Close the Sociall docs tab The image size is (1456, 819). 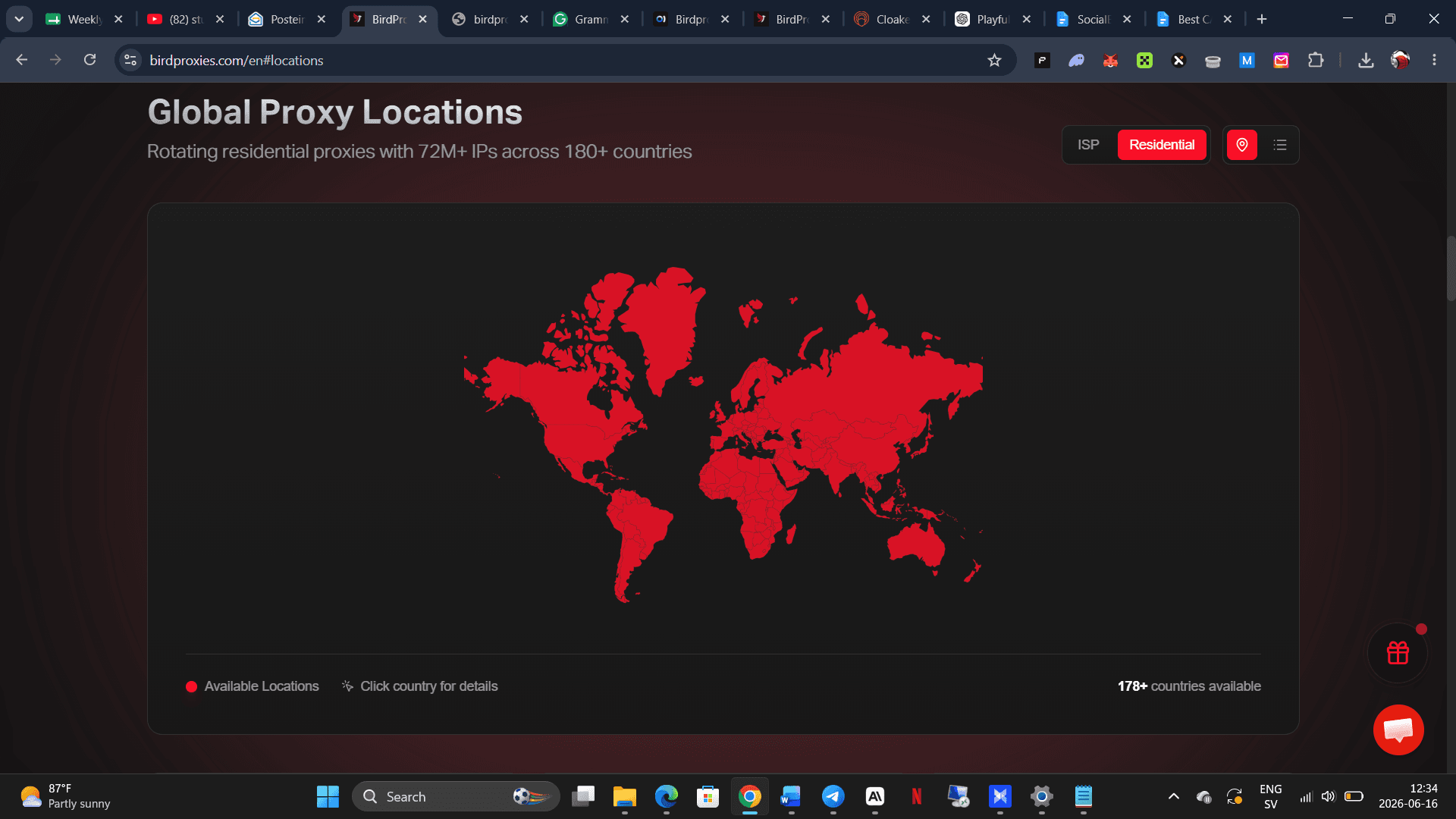1127,19
